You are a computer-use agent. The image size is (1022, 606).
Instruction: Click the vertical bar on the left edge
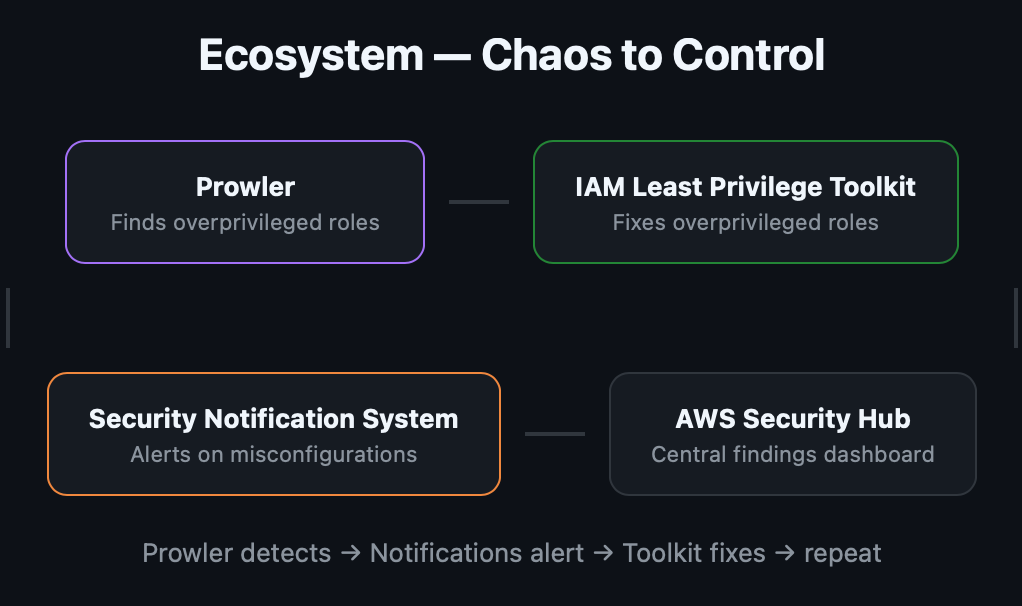point(8,318)
